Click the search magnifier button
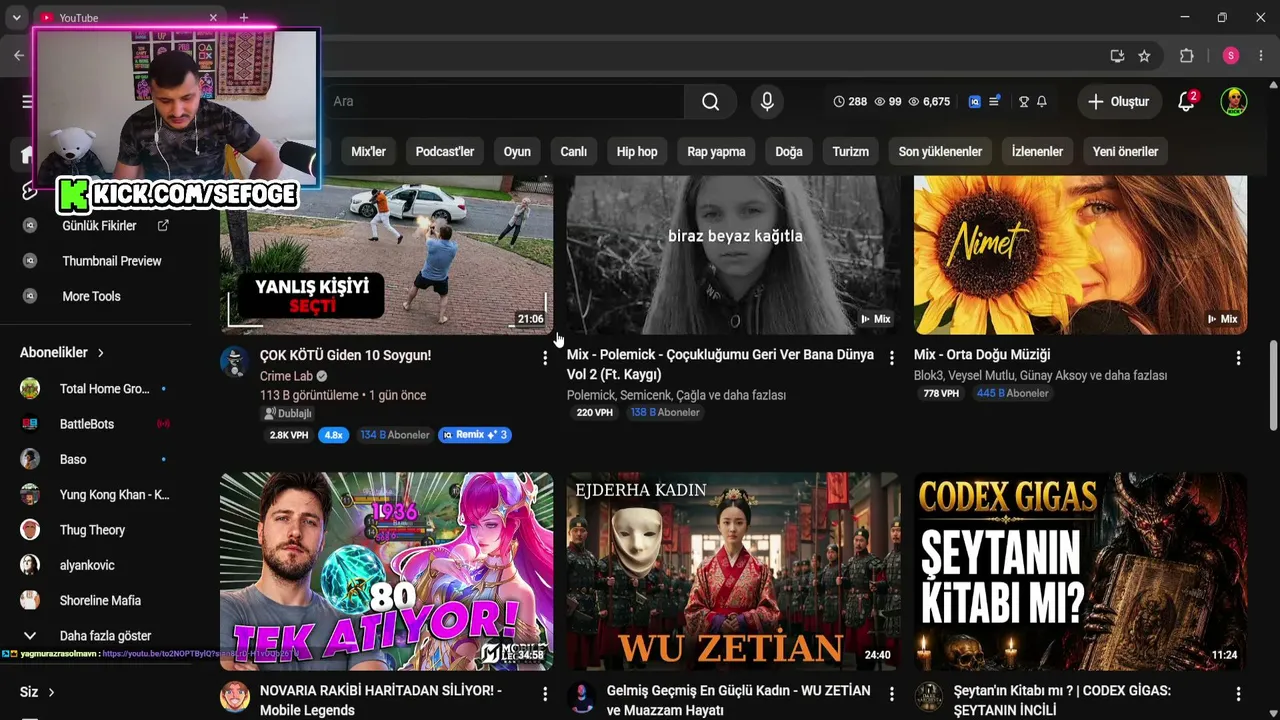The image size is (1280, 720). tap(710, 101)
